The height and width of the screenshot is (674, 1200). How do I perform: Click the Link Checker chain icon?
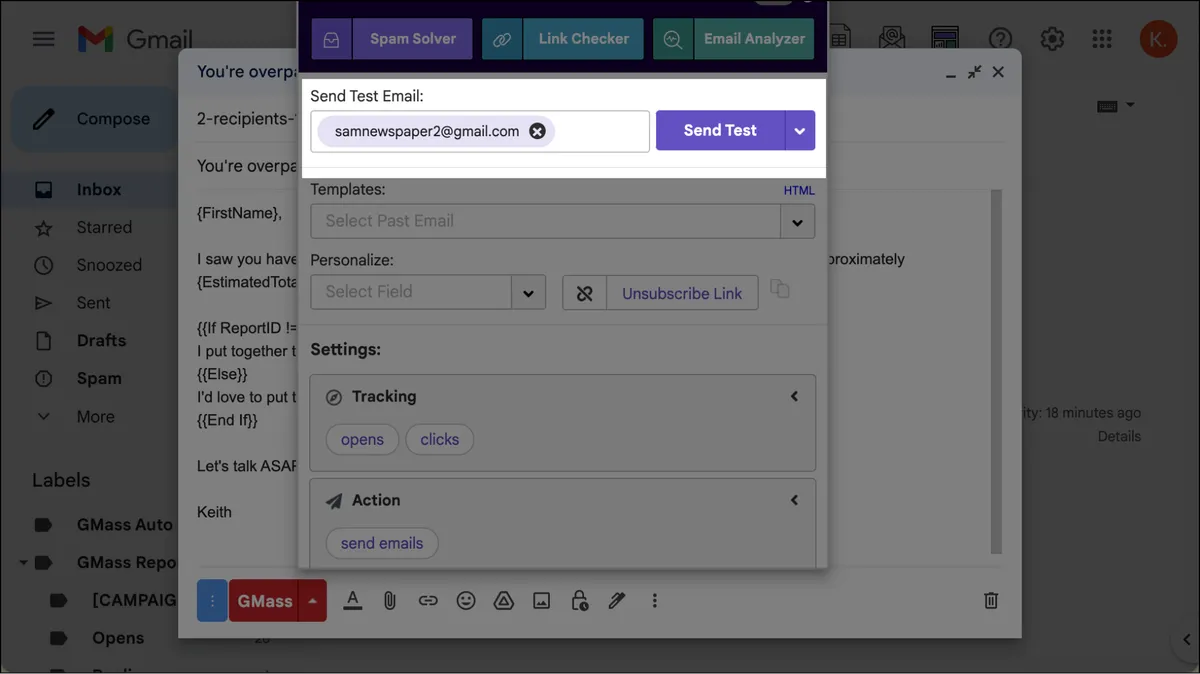point(502,40)
